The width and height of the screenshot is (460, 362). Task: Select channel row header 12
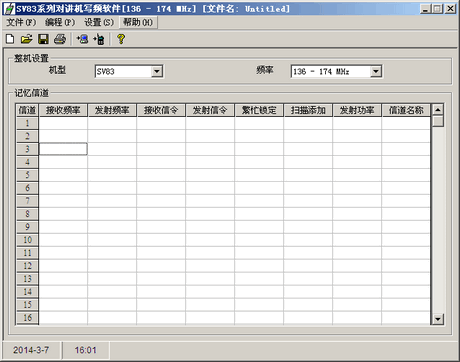click(x=27, y=266)
